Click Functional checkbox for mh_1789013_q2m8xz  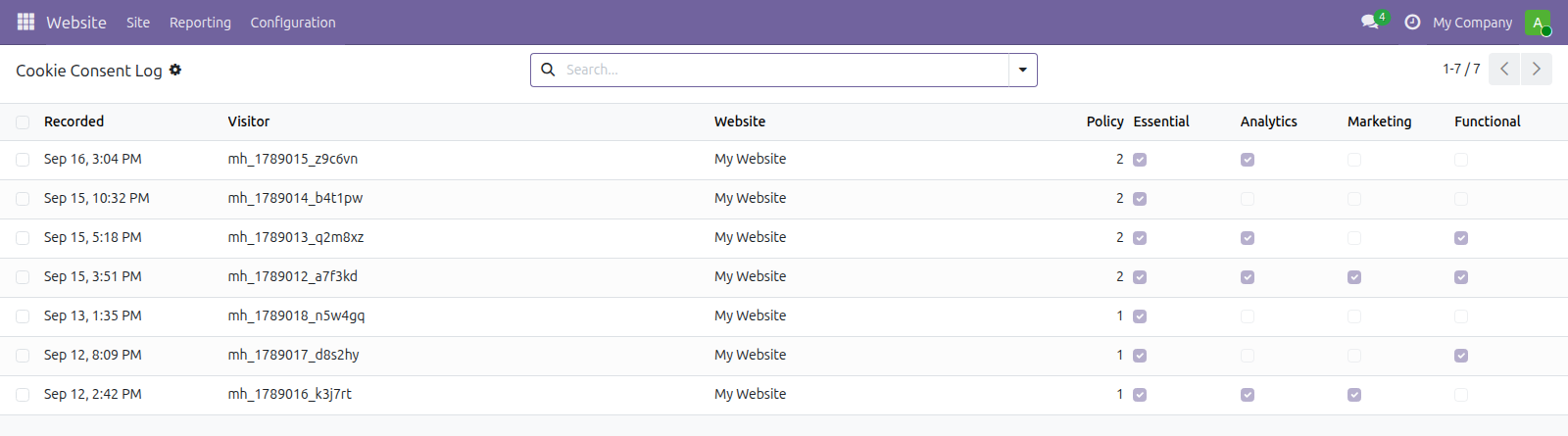coord(1461,238)
